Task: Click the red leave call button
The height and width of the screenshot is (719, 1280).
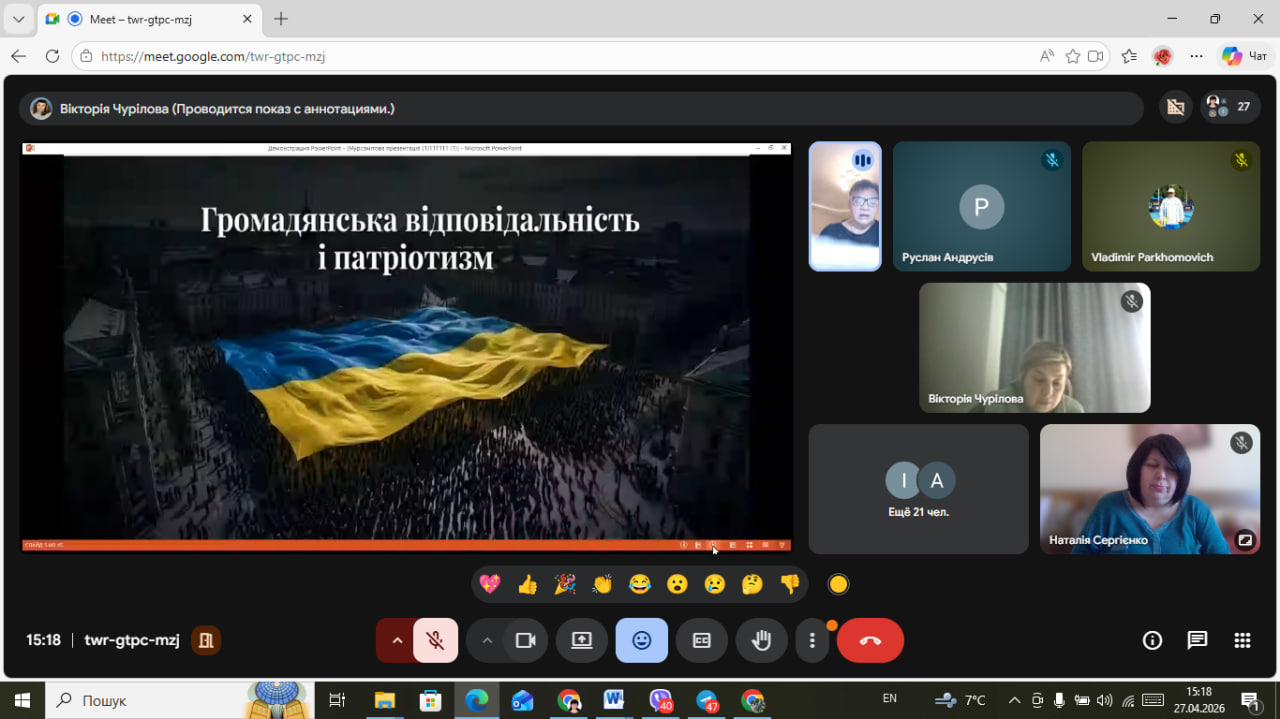Action: click(x=870, y=641)
